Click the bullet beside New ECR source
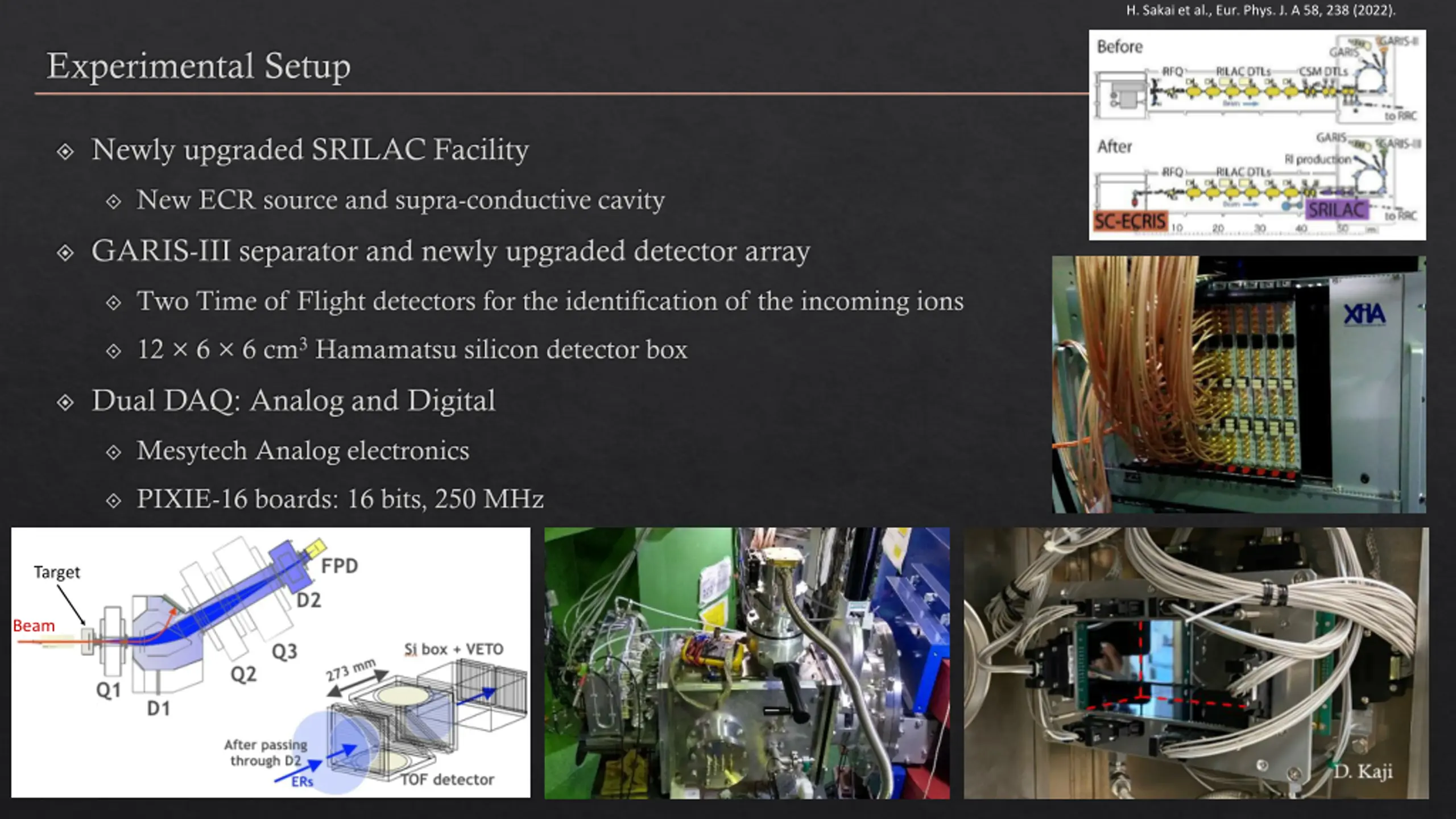The width and height of the screenshot is (1456, 819). click(x=114, y=201)
